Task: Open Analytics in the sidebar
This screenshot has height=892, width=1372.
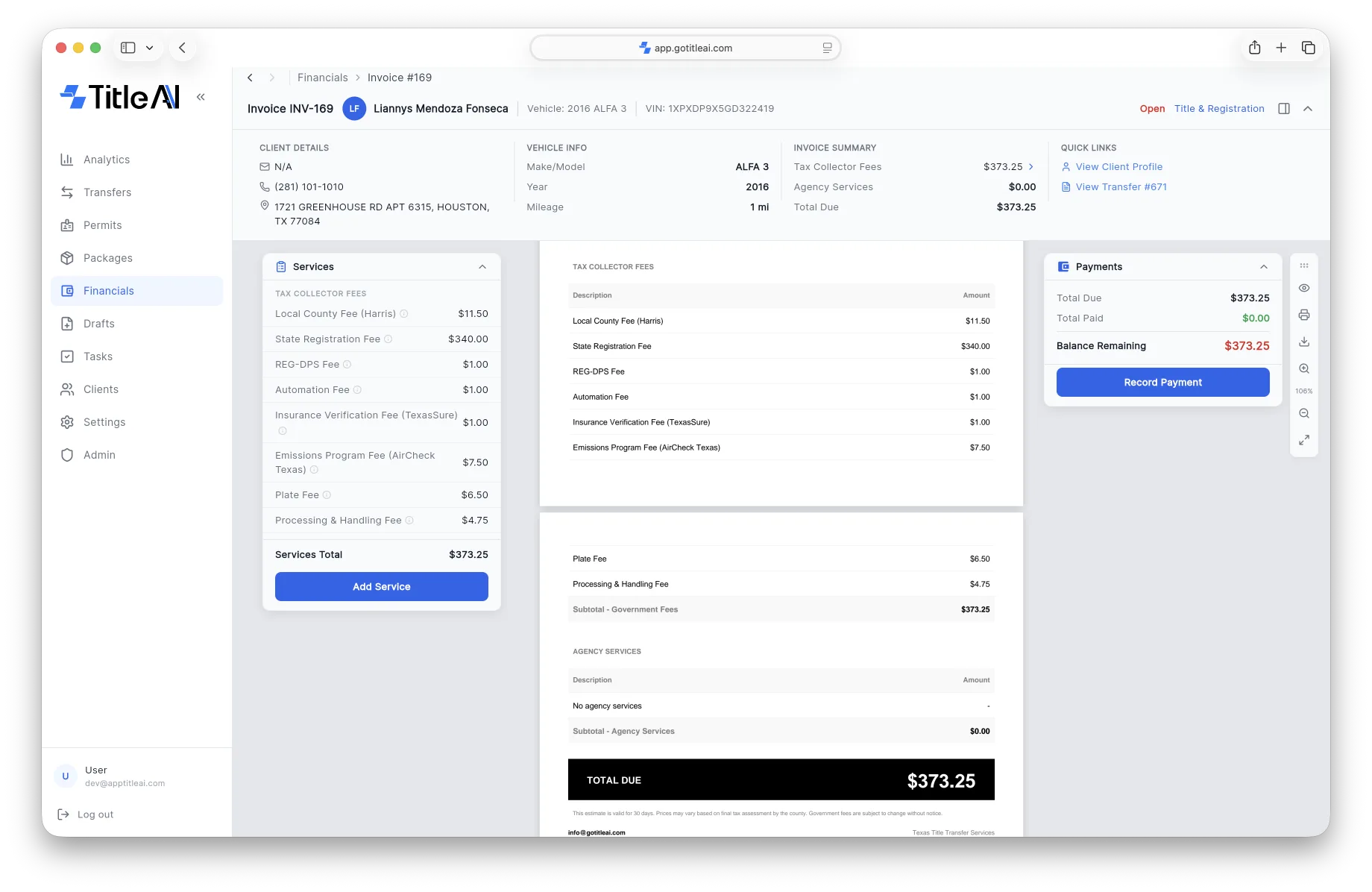Action: [x=136, y=160]
